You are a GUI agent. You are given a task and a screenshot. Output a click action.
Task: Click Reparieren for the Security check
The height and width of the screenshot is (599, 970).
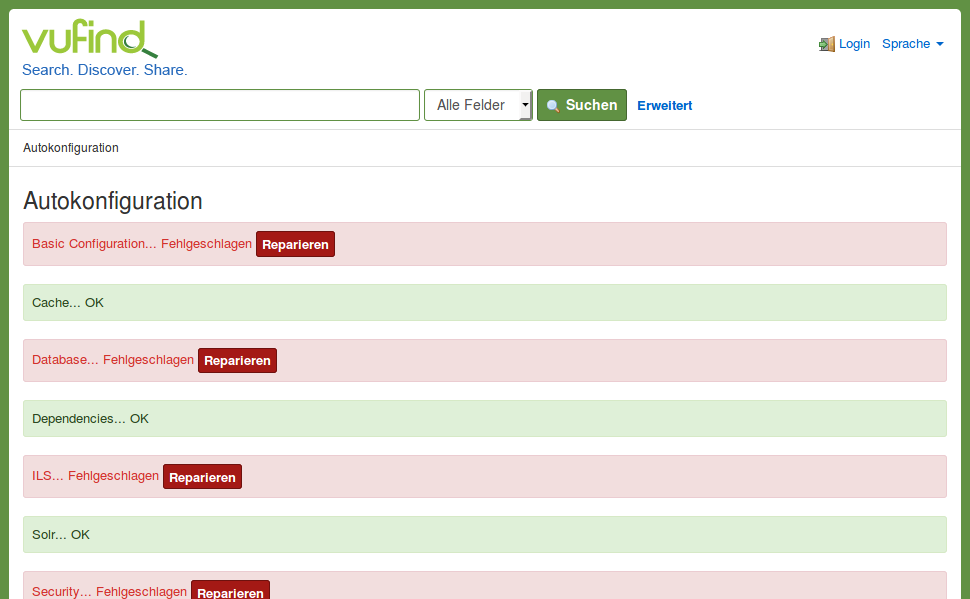coord(230,591)
